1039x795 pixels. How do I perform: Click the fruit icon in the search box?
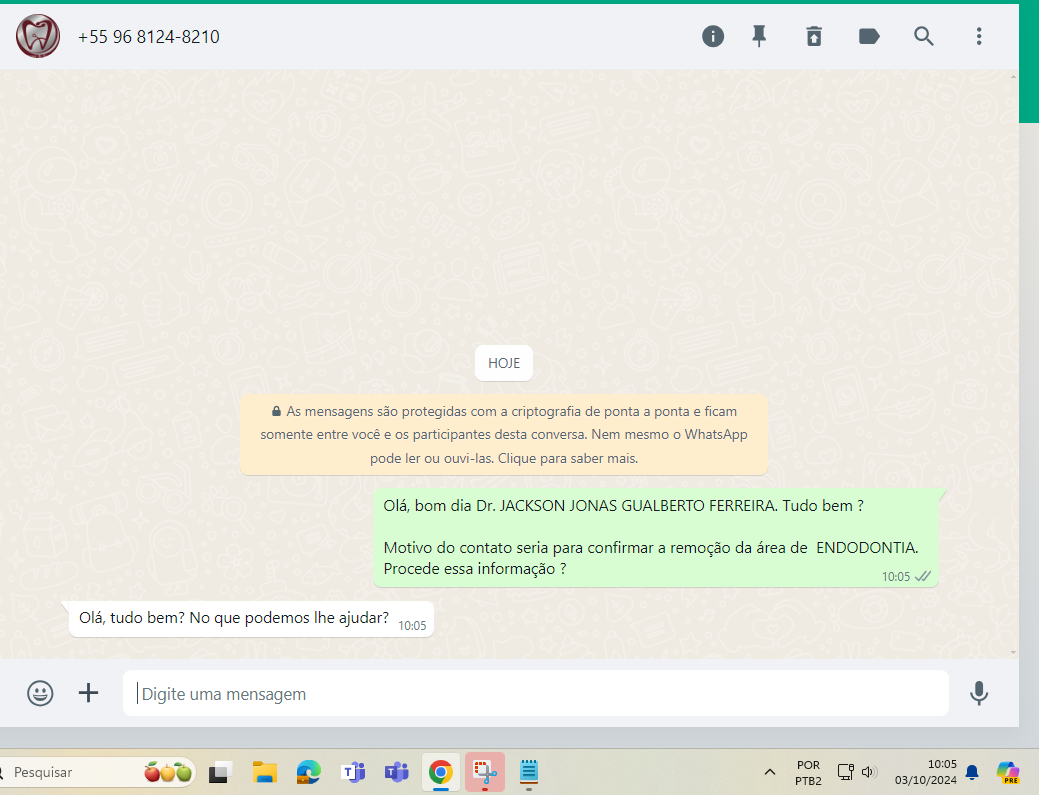168,772
